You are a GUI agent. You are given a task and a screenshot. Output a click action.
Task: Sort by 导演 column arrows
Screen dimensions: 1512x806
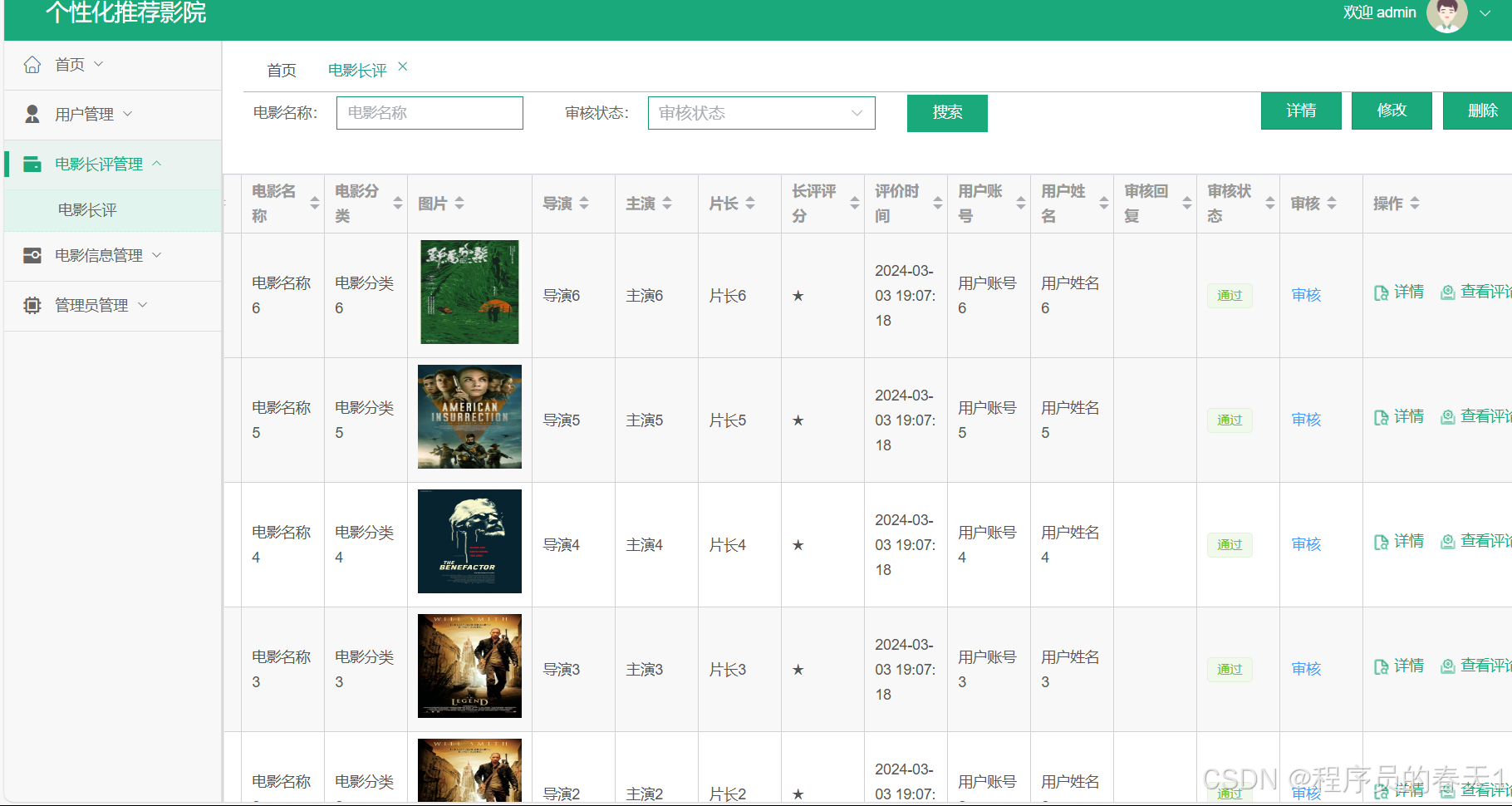584,204
